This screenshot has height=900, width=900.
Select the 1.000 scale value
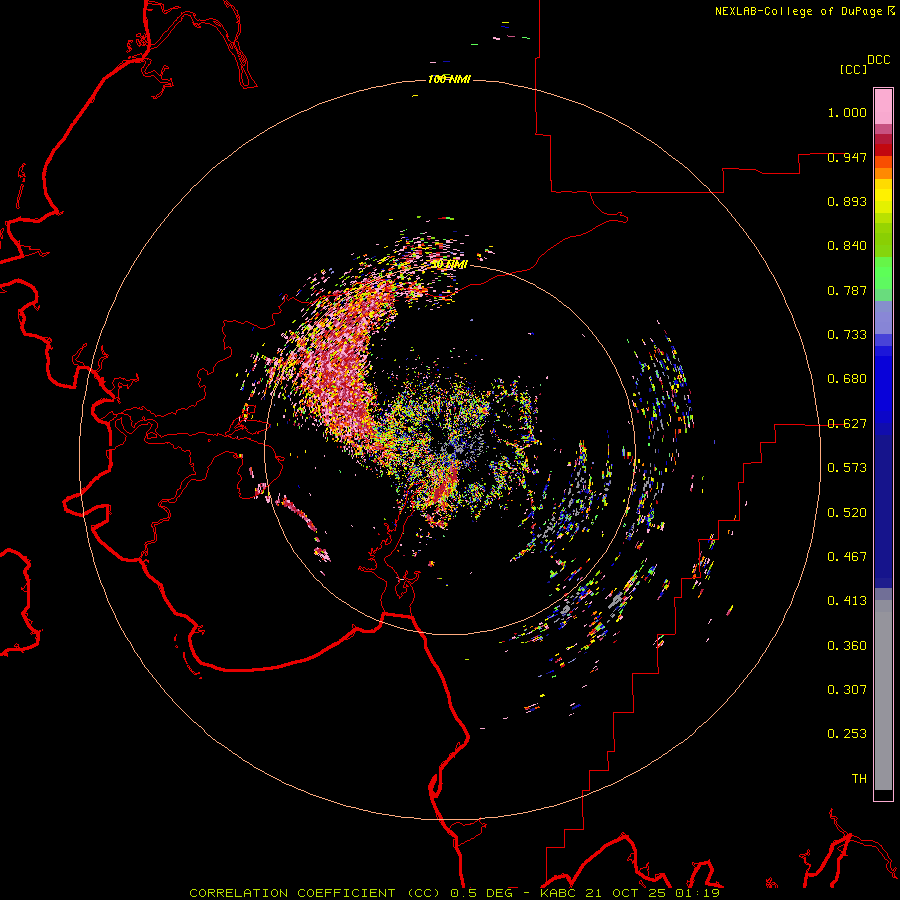tap(847, 112)
